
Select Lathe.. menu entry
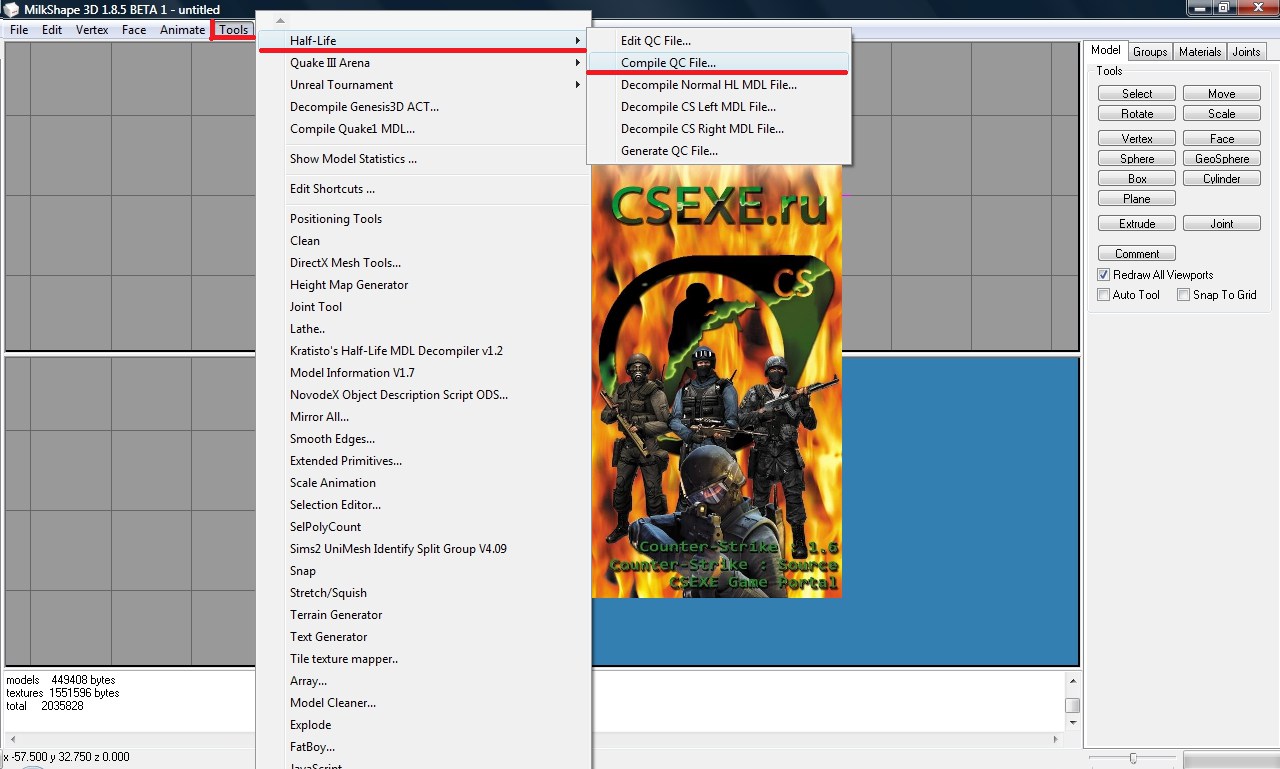tap(423, 329)
